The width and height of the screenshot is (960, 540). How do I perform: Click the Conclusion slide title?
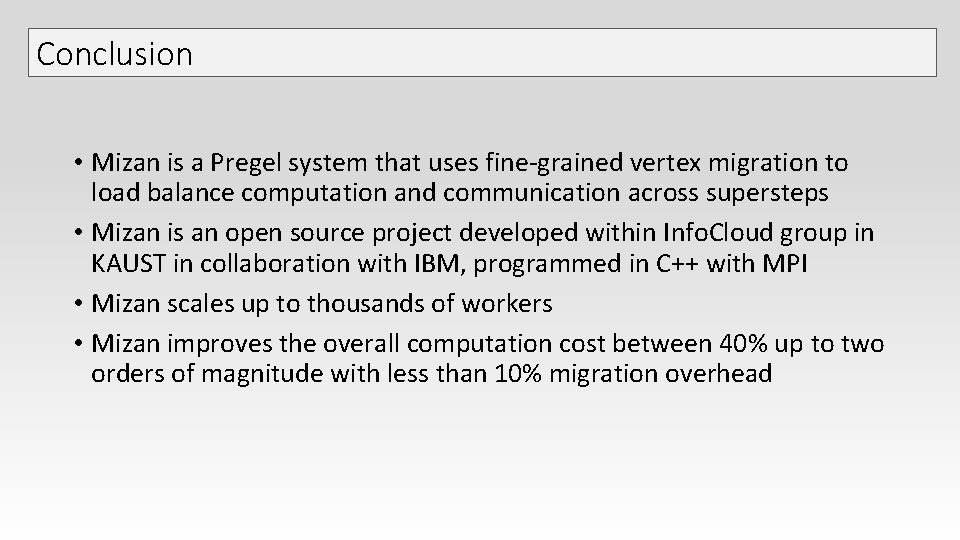[x=114, y=54]
